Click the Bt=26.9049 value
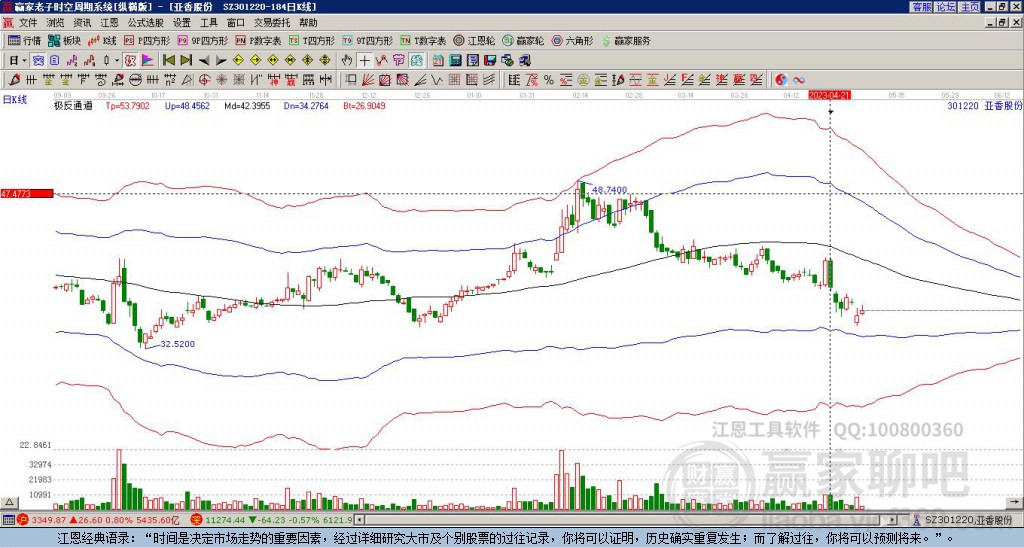Screen dimensions: 1024x548 coord(364,105)
